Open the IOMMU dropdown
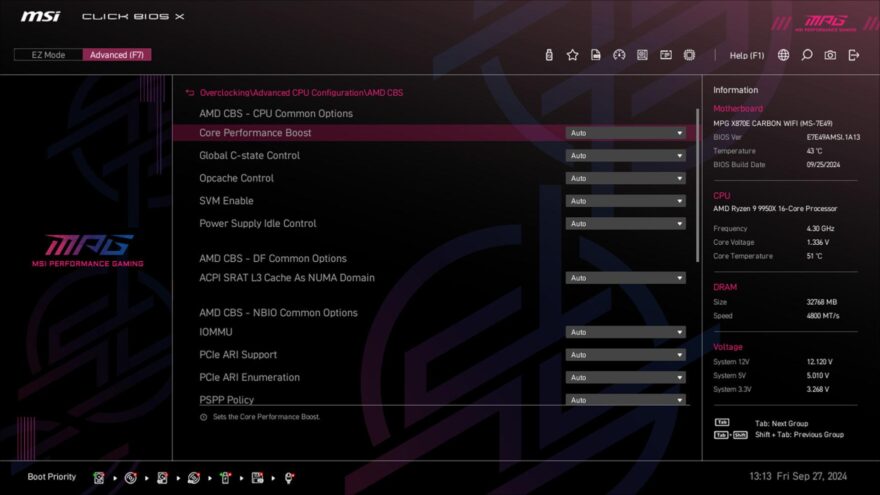880x495 pixels. [x=625, y=332]
